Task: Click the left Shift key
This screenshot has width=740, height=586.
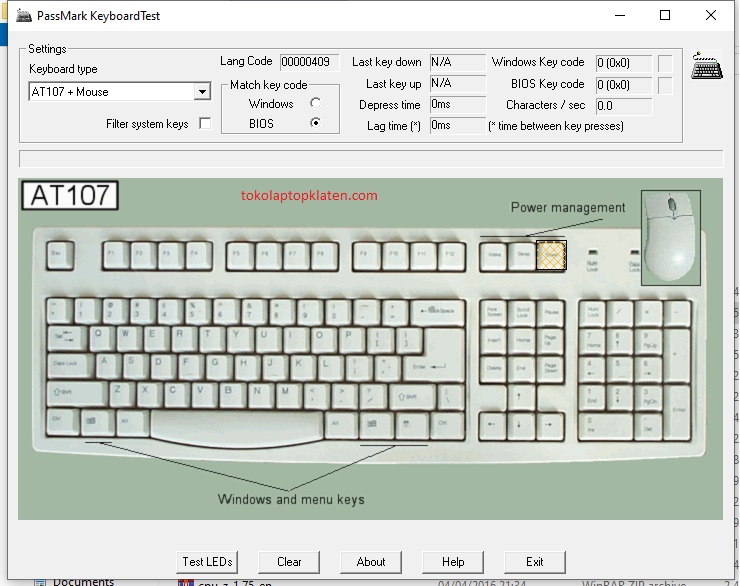Action: 77,393
